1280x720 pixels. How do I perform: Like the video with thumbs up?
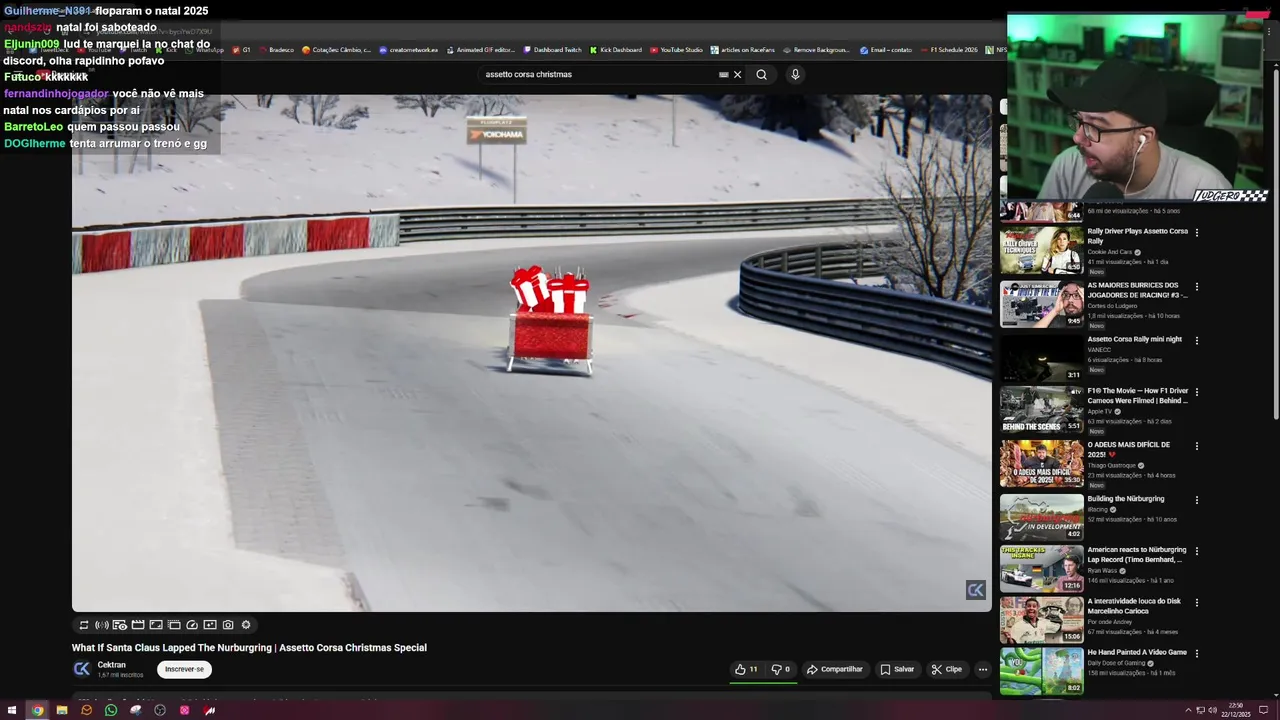pos(746,669)
